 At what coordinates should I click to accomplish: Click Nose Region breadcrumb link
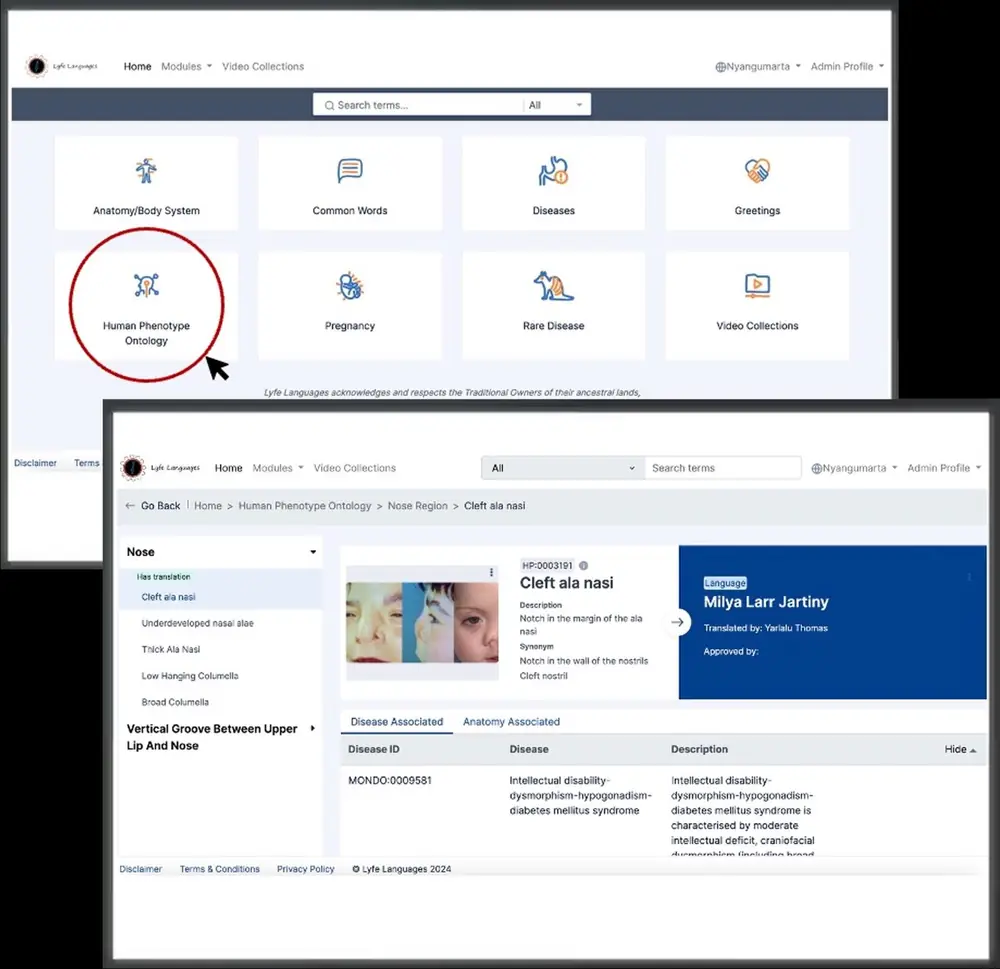click(x=418, y=506)
